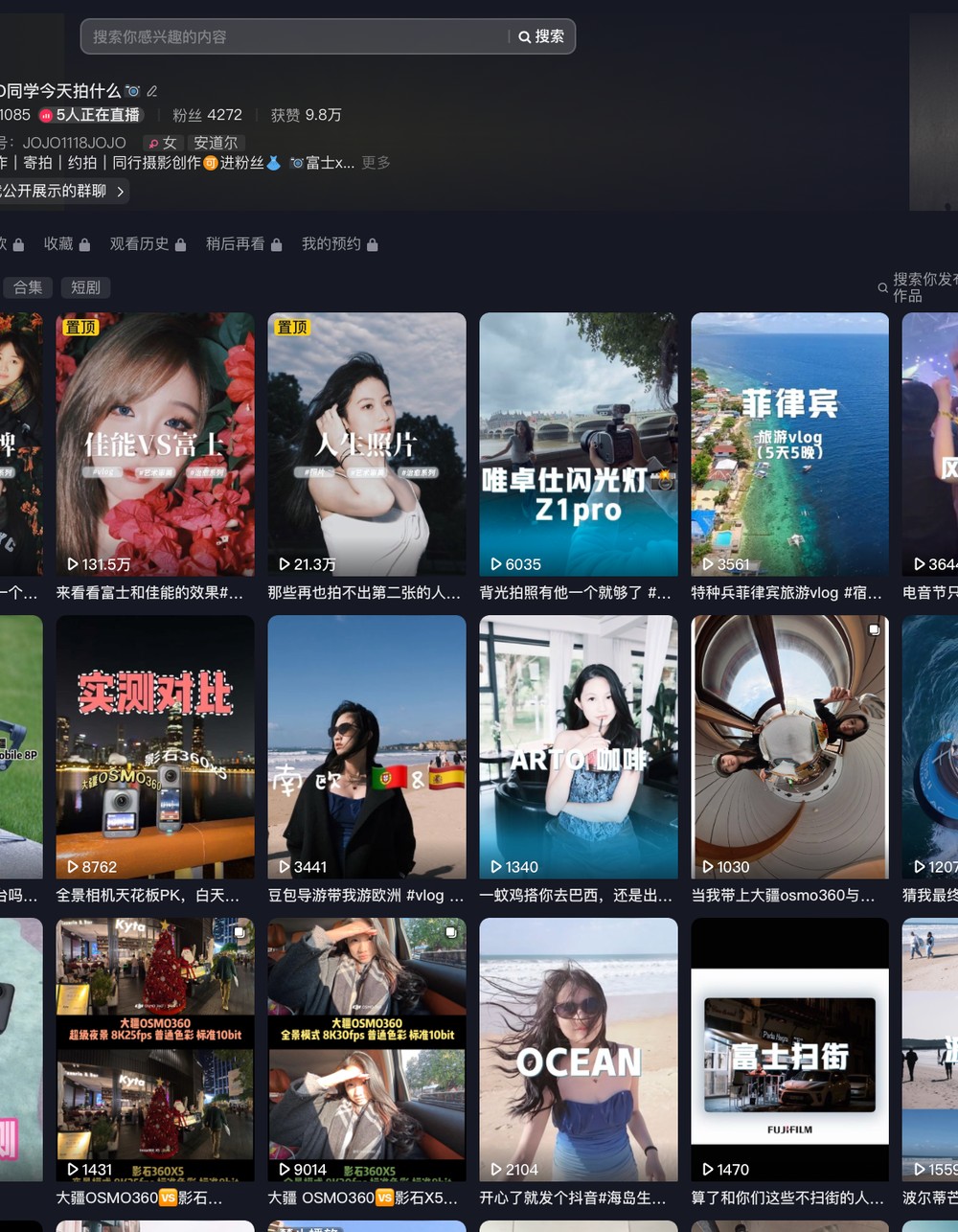Expand the 公开展示的群聊 chevron
Screen dimensions: 958x1232
(x=120, y=192)
